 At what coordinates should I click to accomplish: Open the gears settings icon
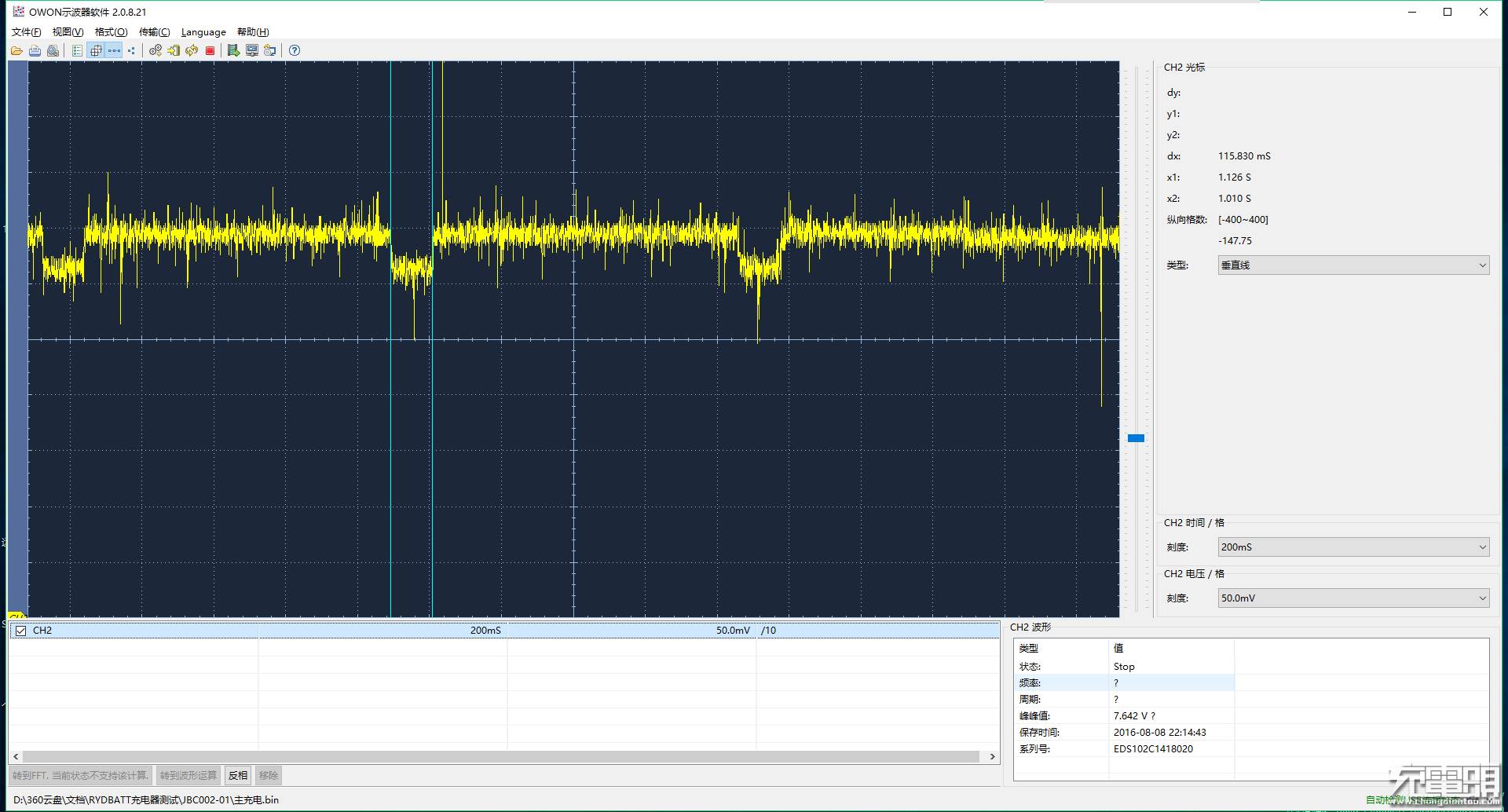[156, 50]
